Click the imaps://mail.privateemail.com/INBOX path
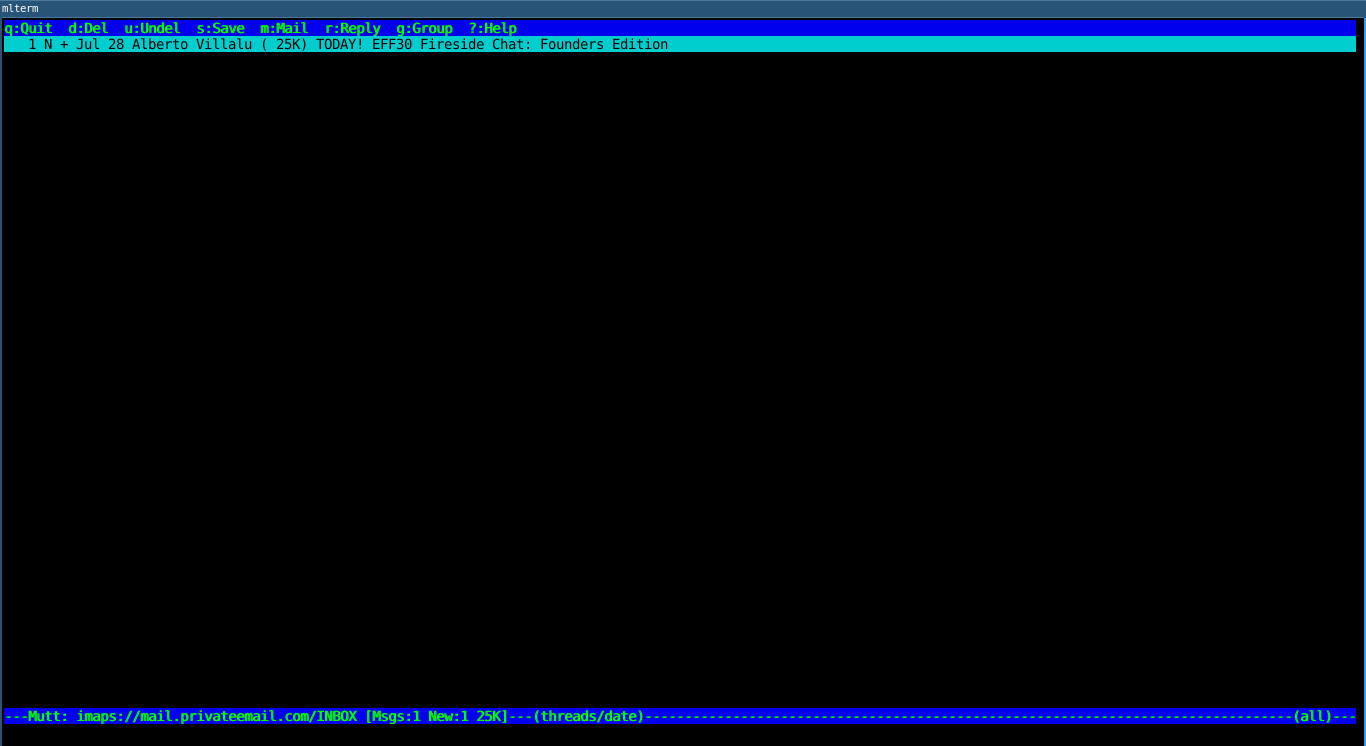This screenshot has width=1366, height=746. click(216, 716)
